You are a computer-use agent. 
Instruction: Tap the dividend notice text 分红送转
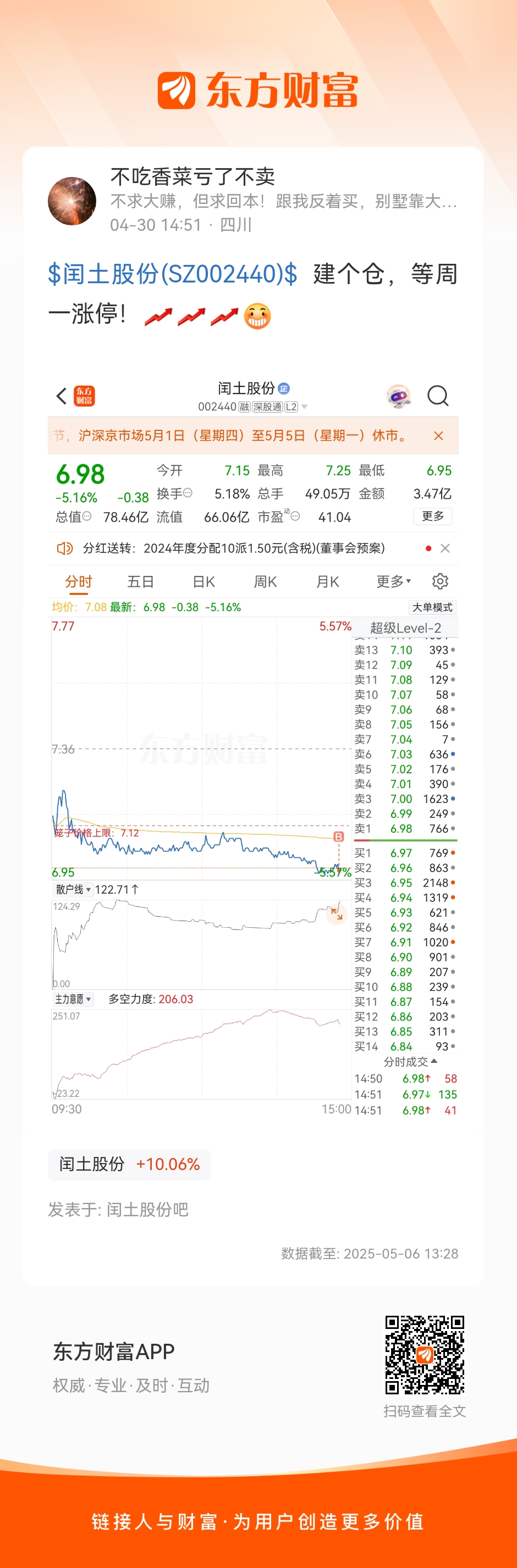pos(234,548)
